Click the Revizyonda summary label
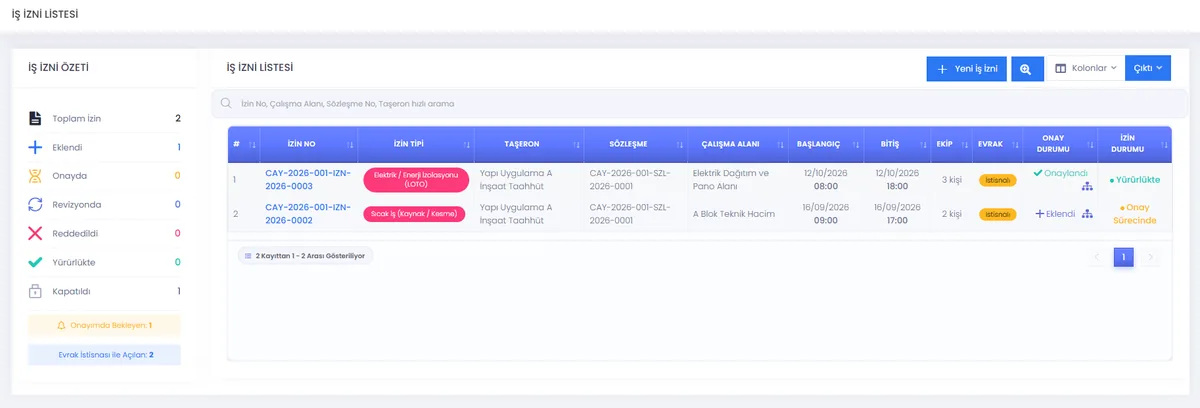 click(77, 205)
